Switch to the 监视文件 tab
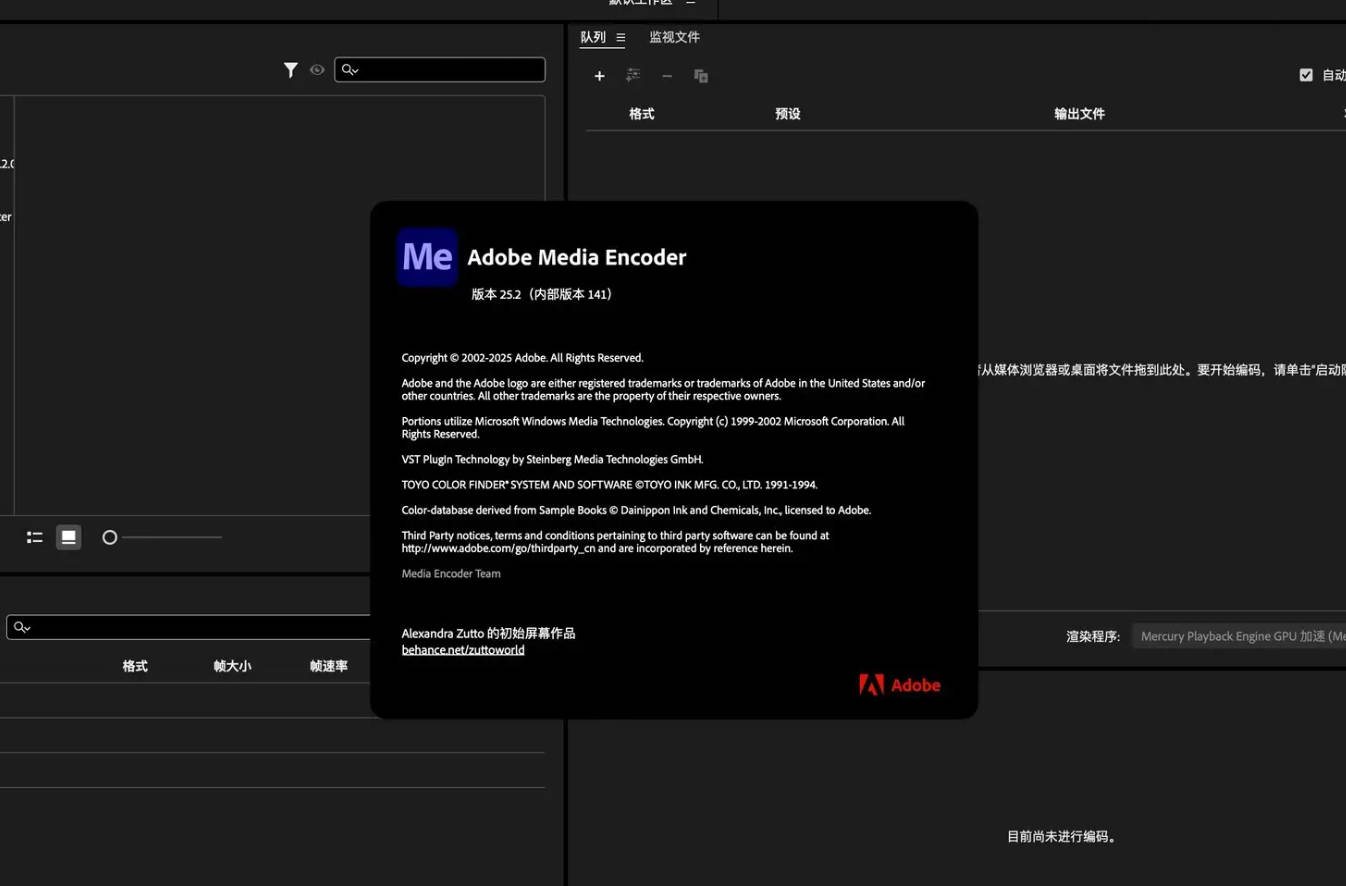Screen dimensions: 1346x886 [674, 37]
